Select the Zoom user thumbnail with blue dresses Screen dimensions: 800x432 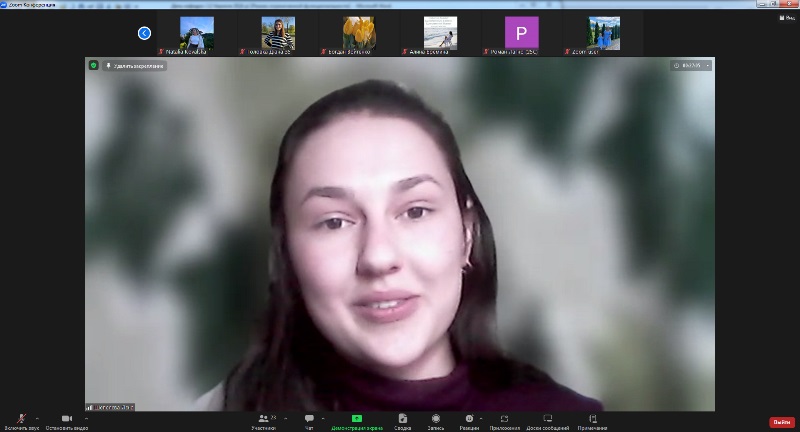coord(604,33)
